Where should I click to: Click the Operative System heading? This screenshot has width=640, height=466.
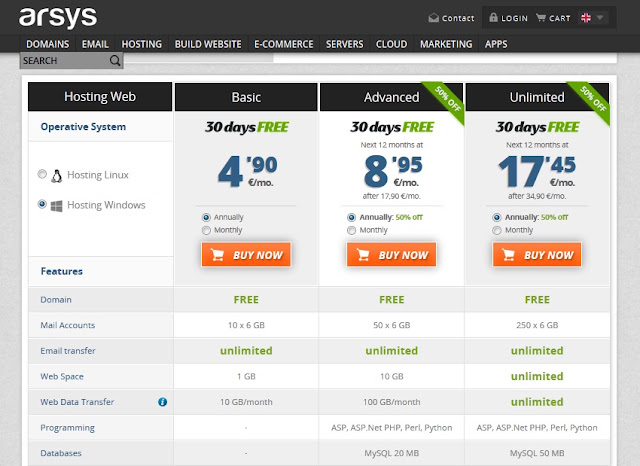[83, 127]
